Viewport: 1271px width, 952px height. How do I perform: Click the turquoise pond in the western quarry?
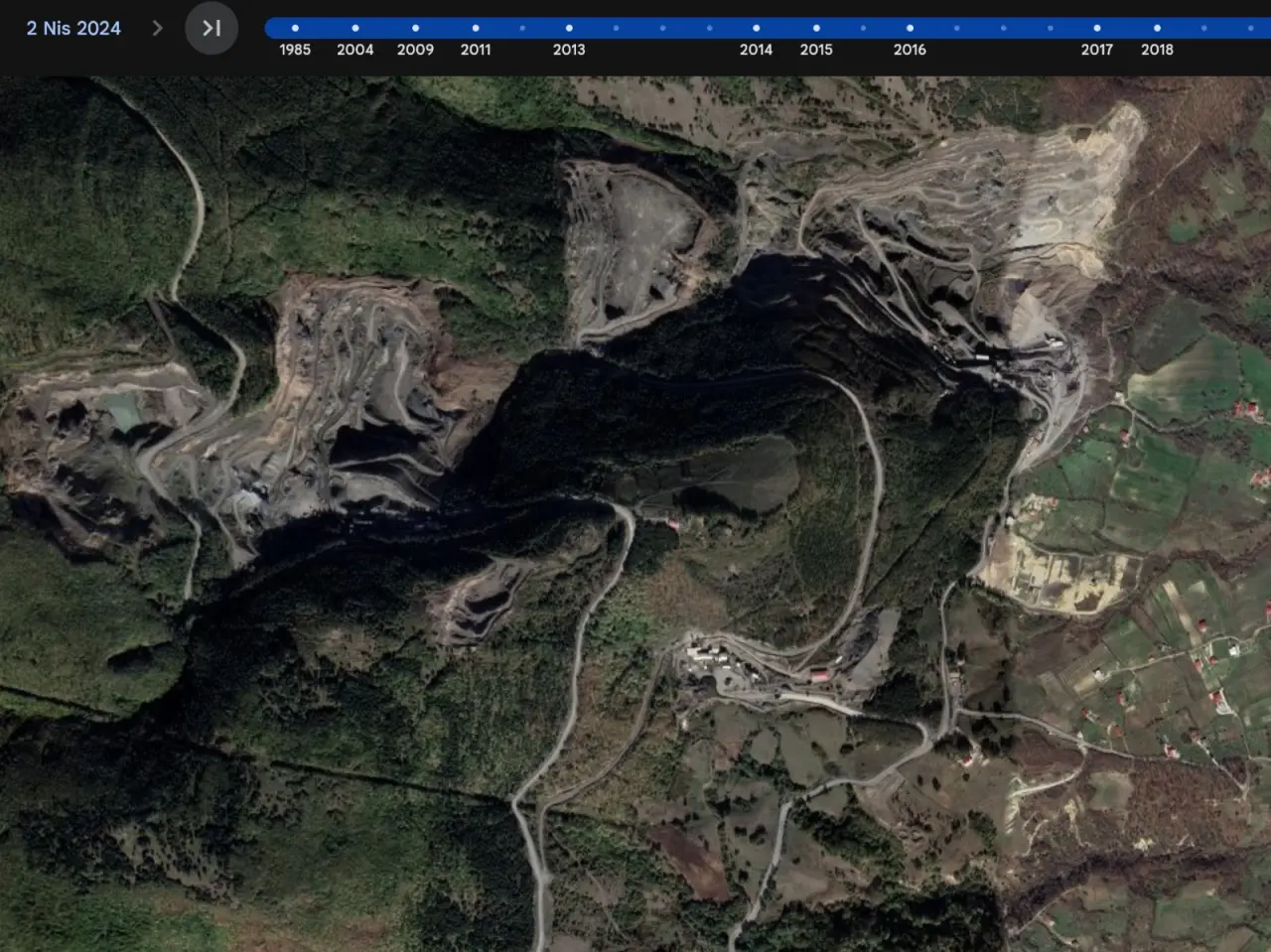click(x=123, y=413)
